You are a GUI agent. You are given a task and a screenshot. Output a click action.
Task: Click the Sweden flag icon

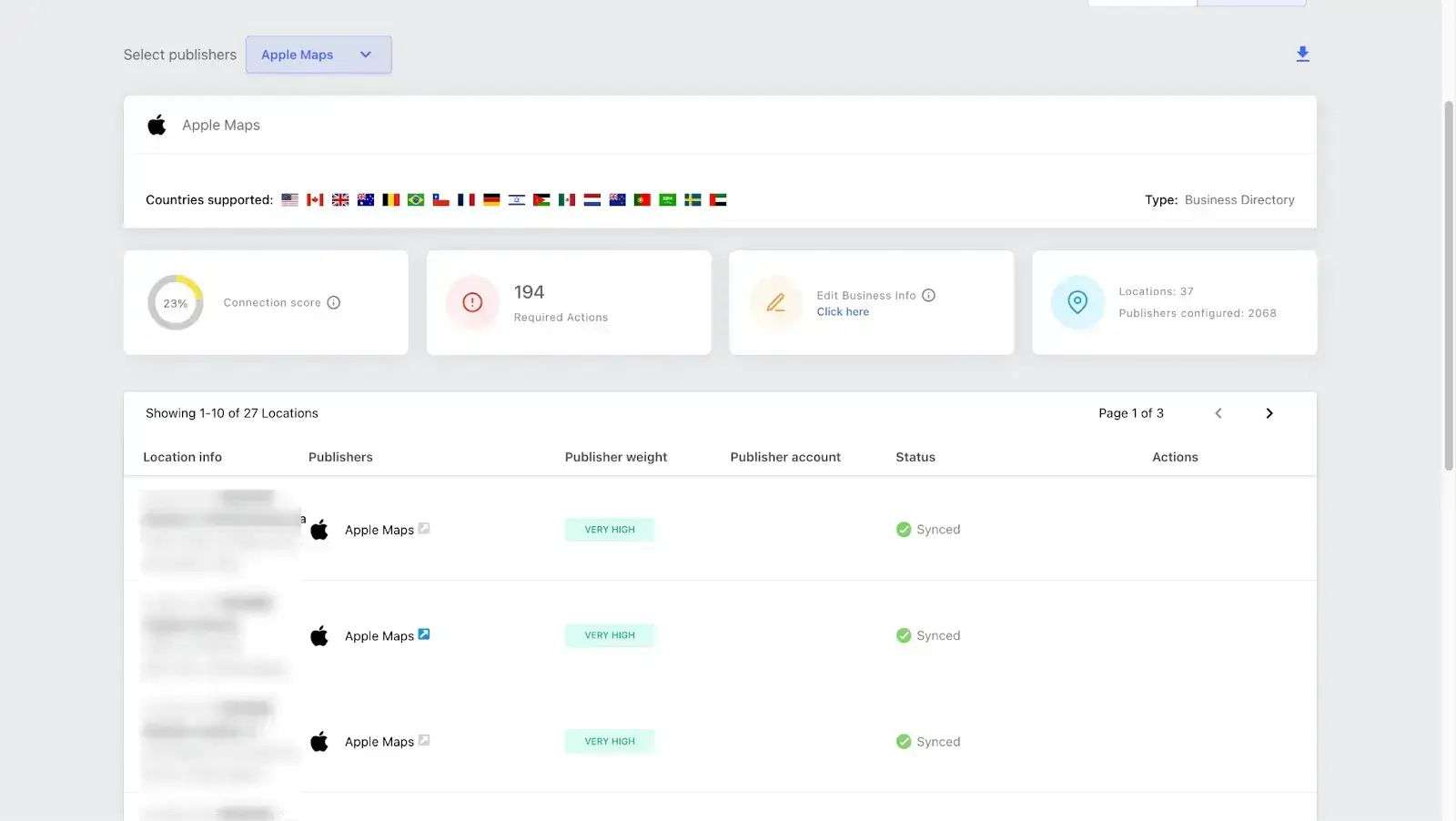click(693, 199)
